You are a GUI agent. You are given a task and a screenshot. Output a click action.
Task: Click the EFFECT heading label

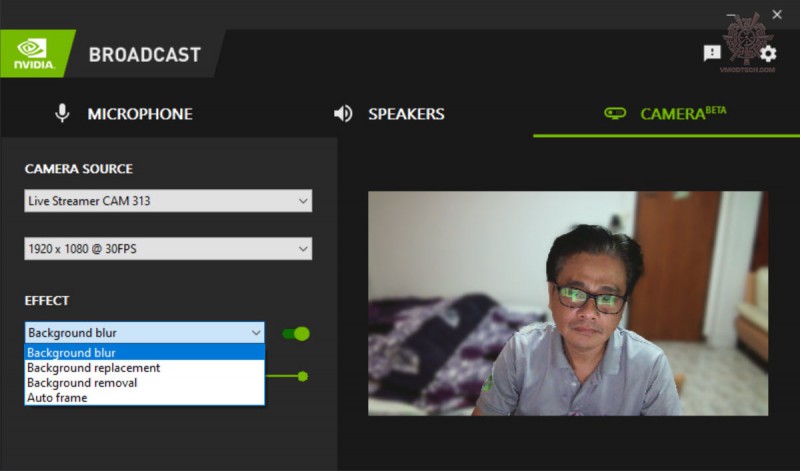[46, 301]
